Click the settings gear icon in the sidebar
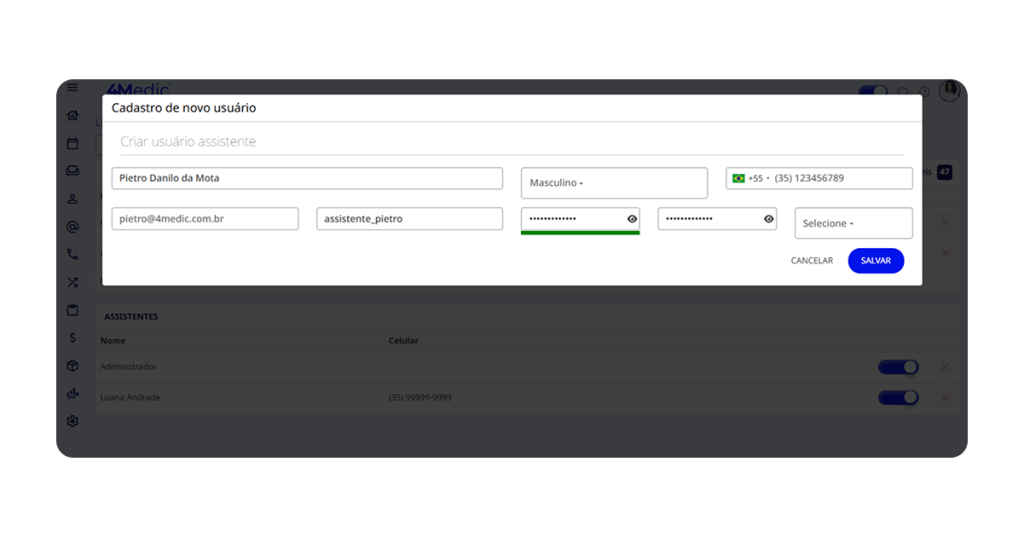1024x537 pixels. pyautogui.click(x=72, y=422)
